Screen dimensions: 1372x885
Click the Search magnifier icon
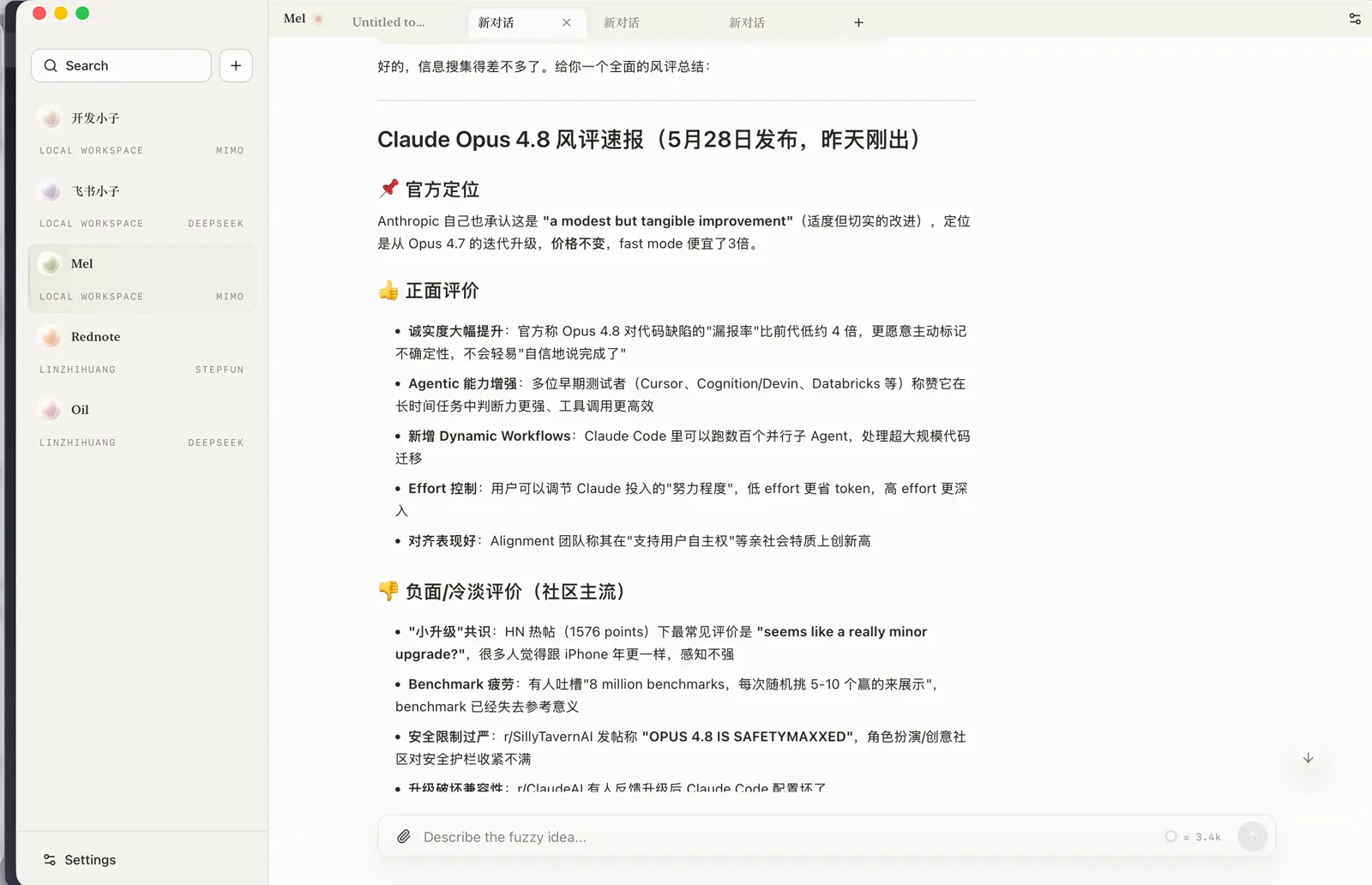click(51, 65)
